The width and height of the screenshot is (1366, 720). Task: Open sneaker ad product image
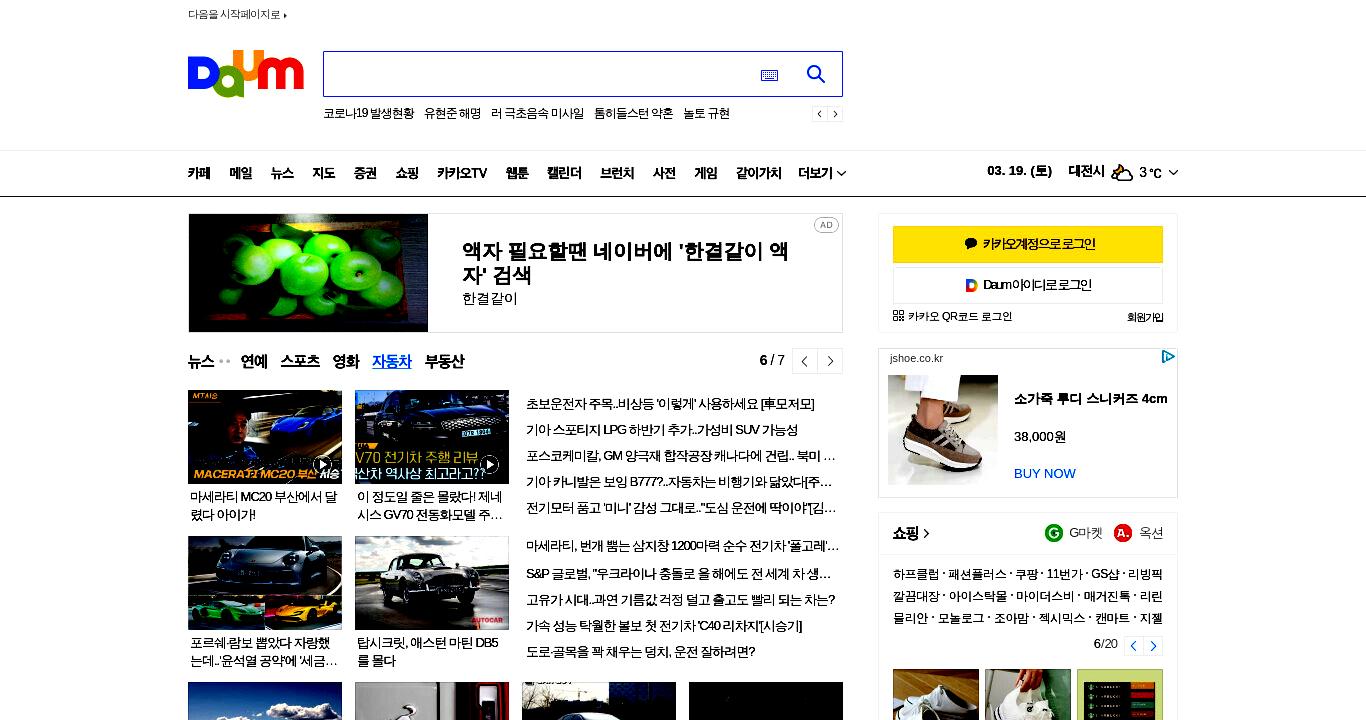[x=943, y=430]
